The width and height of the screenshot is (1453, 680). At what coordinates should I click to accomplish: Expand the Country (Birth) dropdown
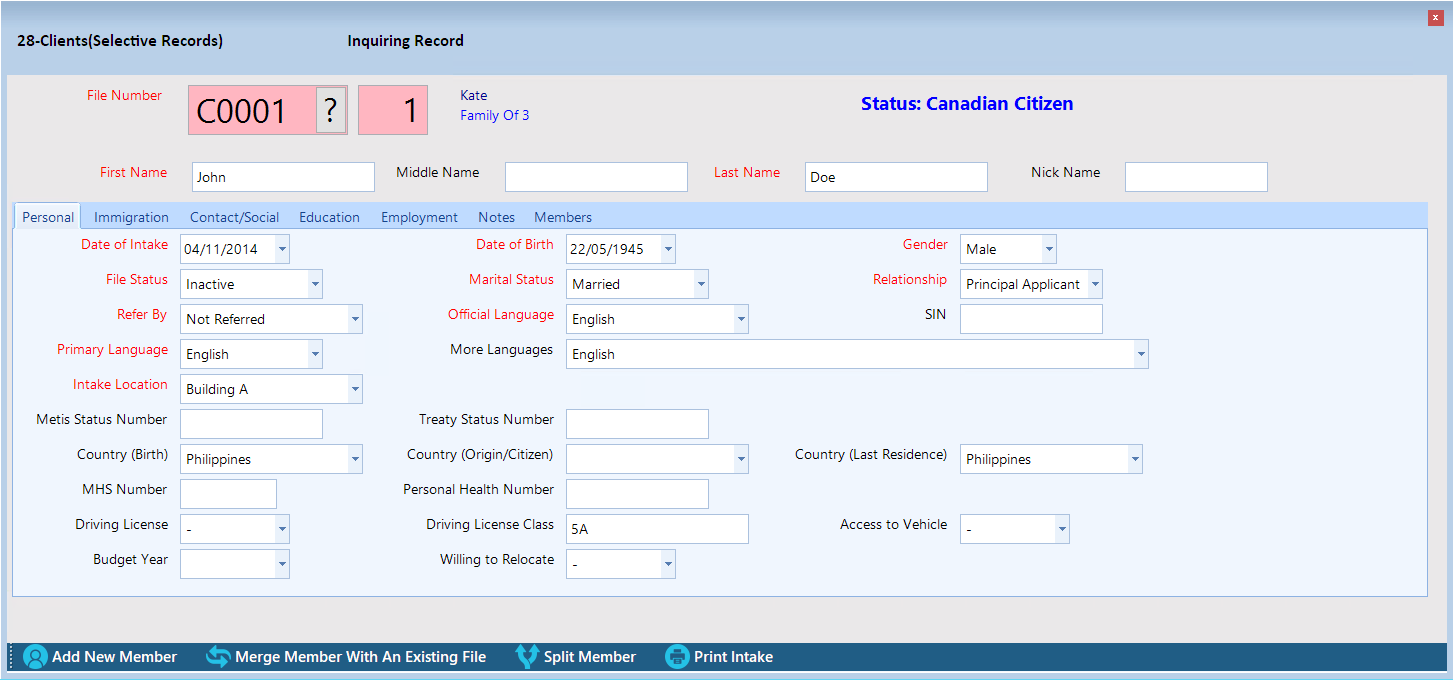354,459
